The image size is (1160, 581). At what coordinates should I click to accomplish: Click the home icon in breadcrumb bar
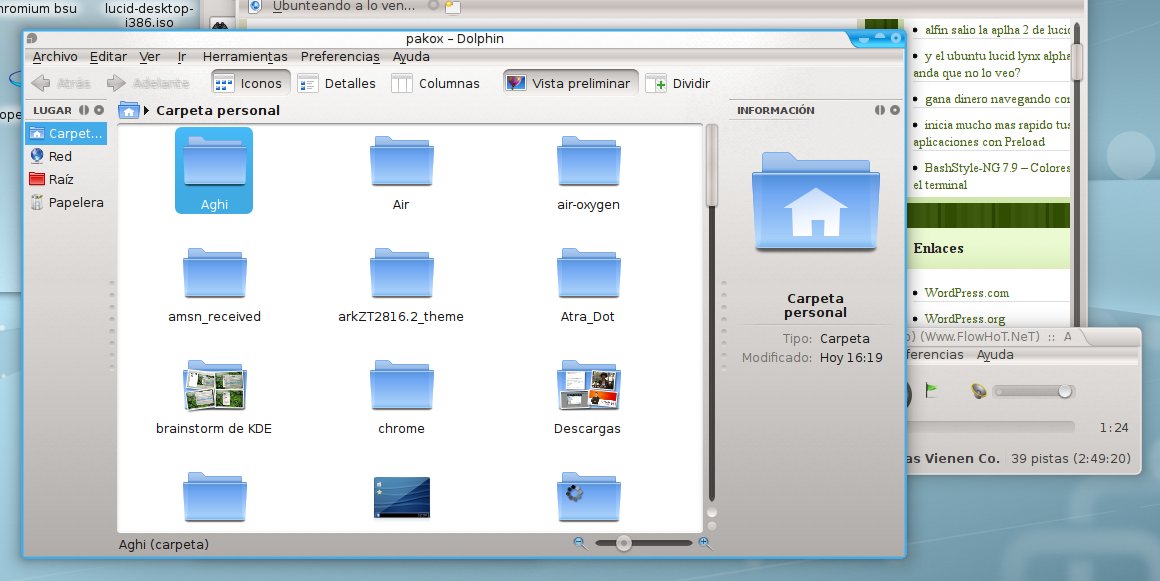point(129,110)
